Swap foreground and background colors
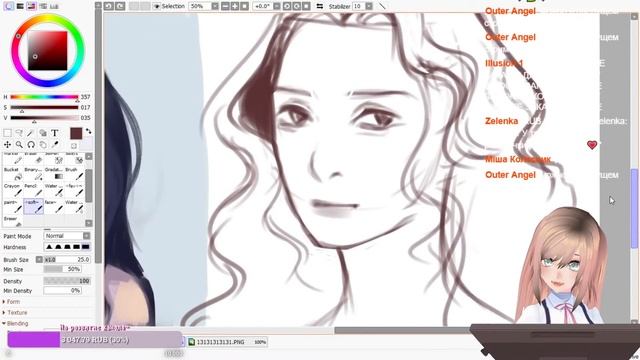 click(88, 131)
